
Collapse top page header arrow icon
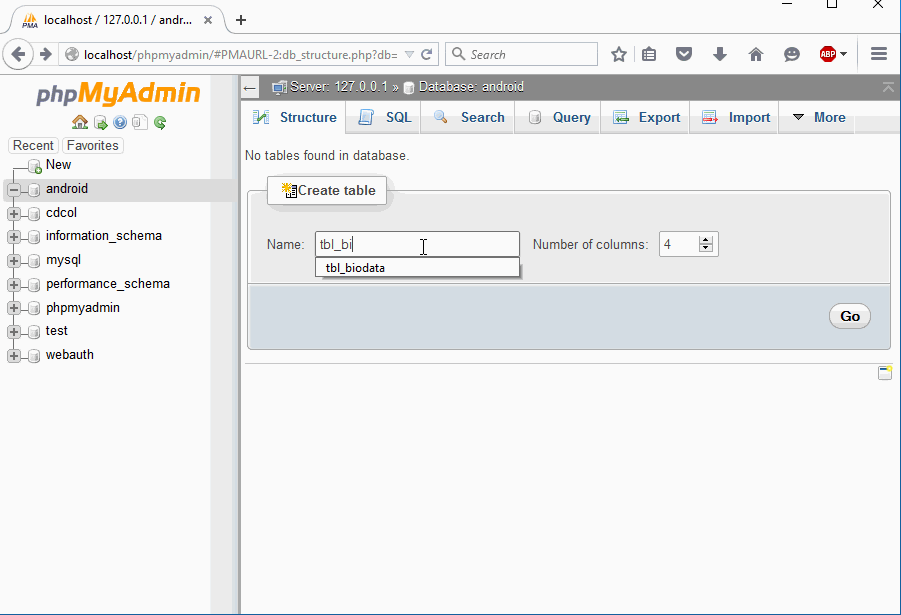pos(888,87)
